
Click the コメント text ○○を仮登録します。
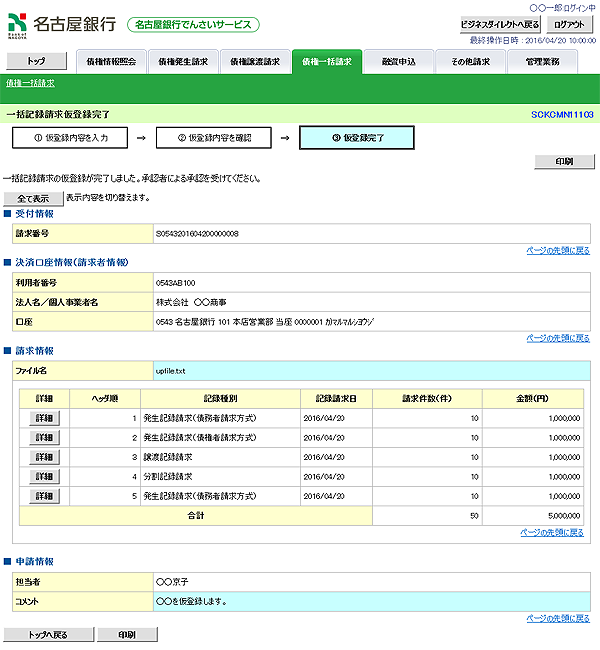coord(191,602)
